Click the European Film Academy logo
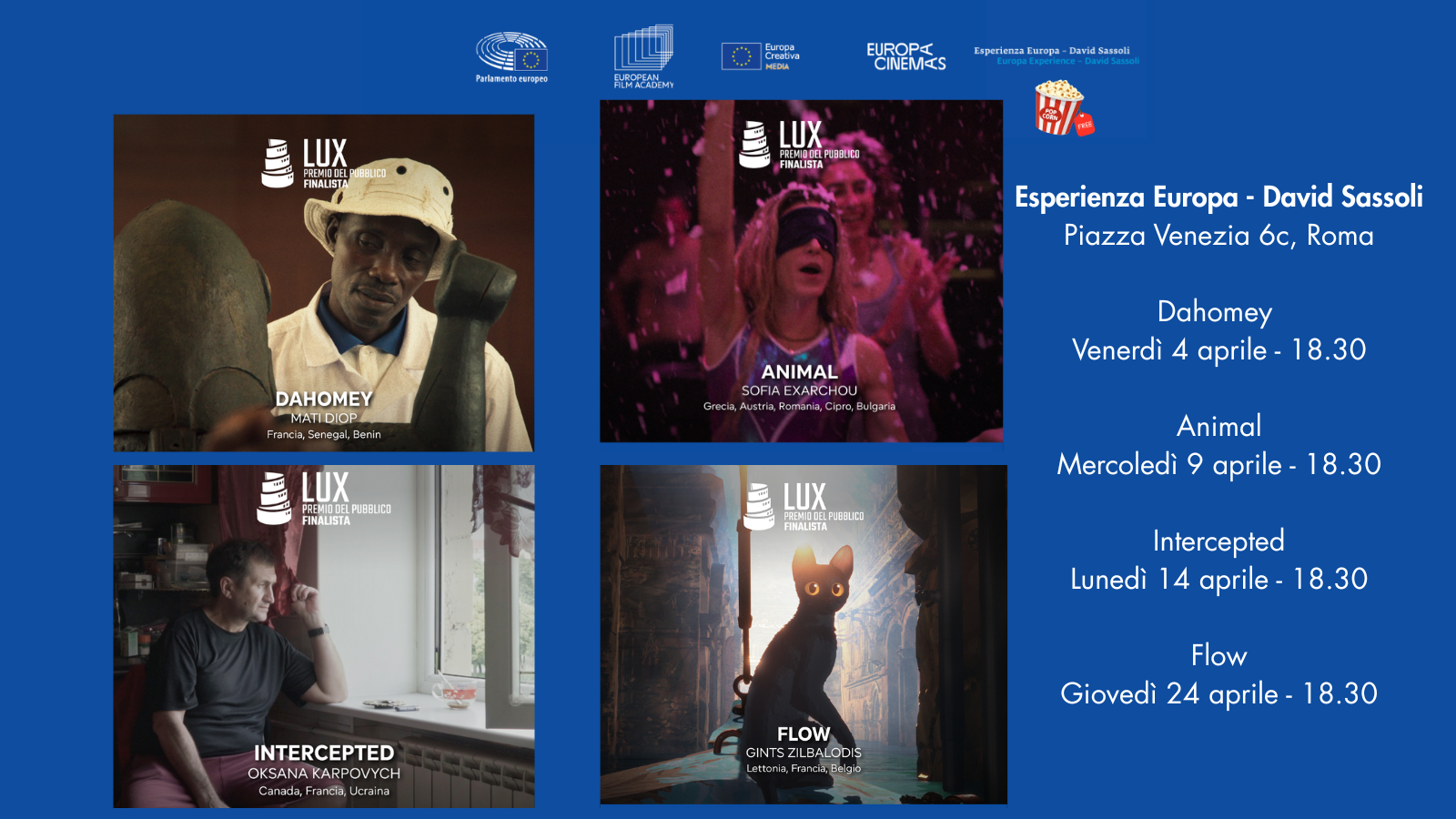Screen dimensions: 1456x819 coord(643,56)
